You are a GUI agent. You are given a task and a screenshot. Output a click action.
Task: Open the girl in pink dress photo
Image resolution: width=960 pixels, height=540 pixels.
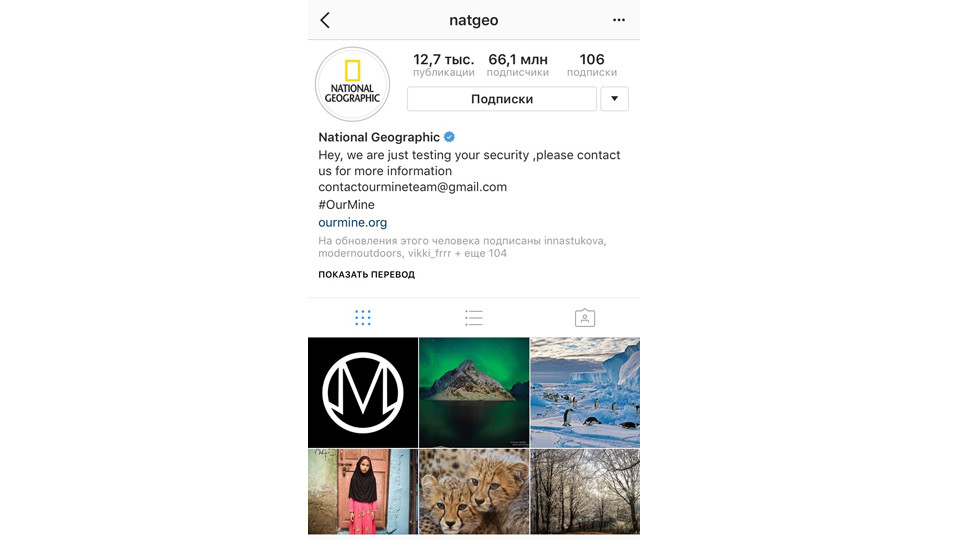click(x=363, y=492)
